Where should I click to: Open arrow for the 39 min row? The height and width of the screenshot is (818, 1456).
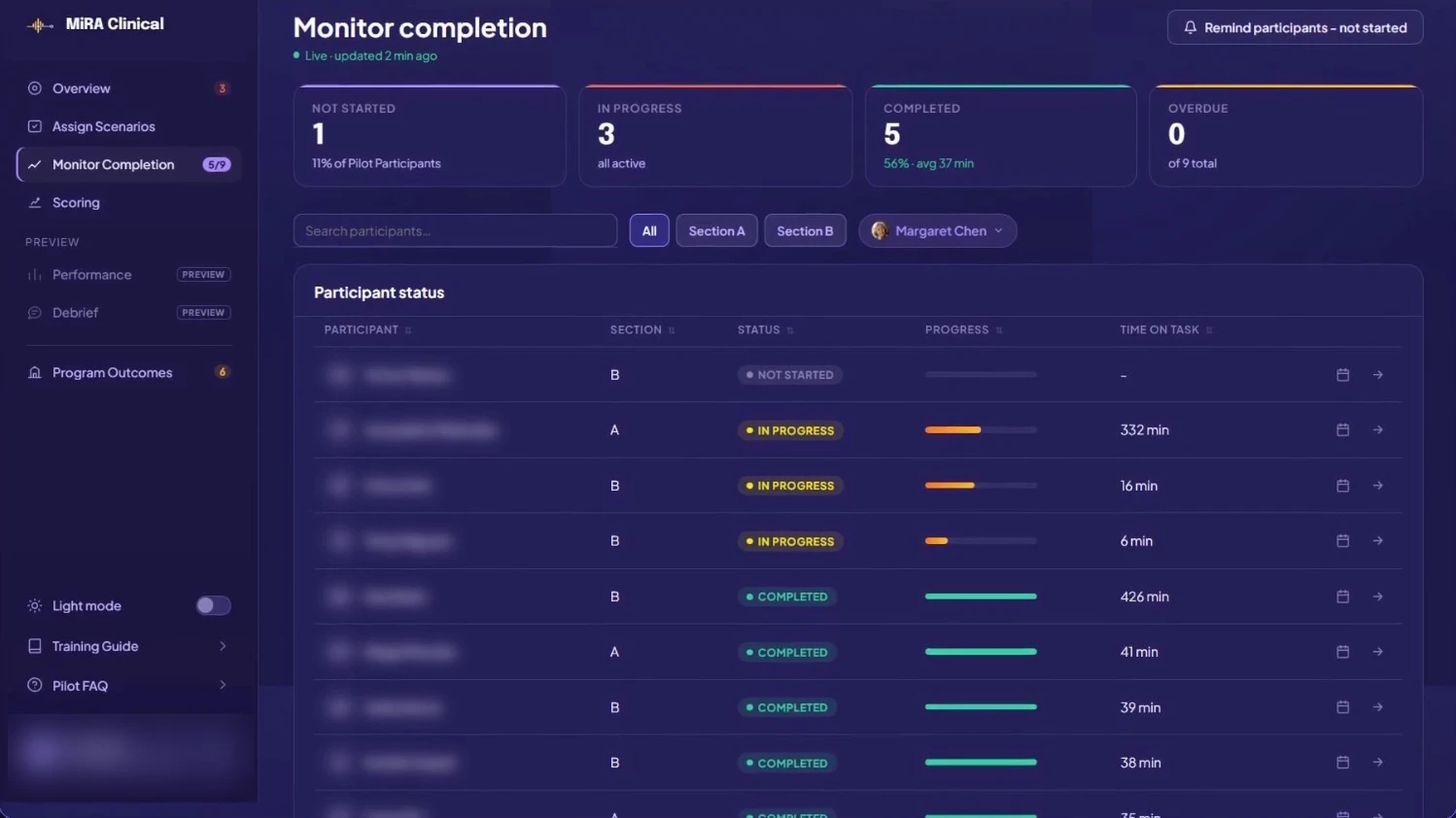pos(1377,706)
